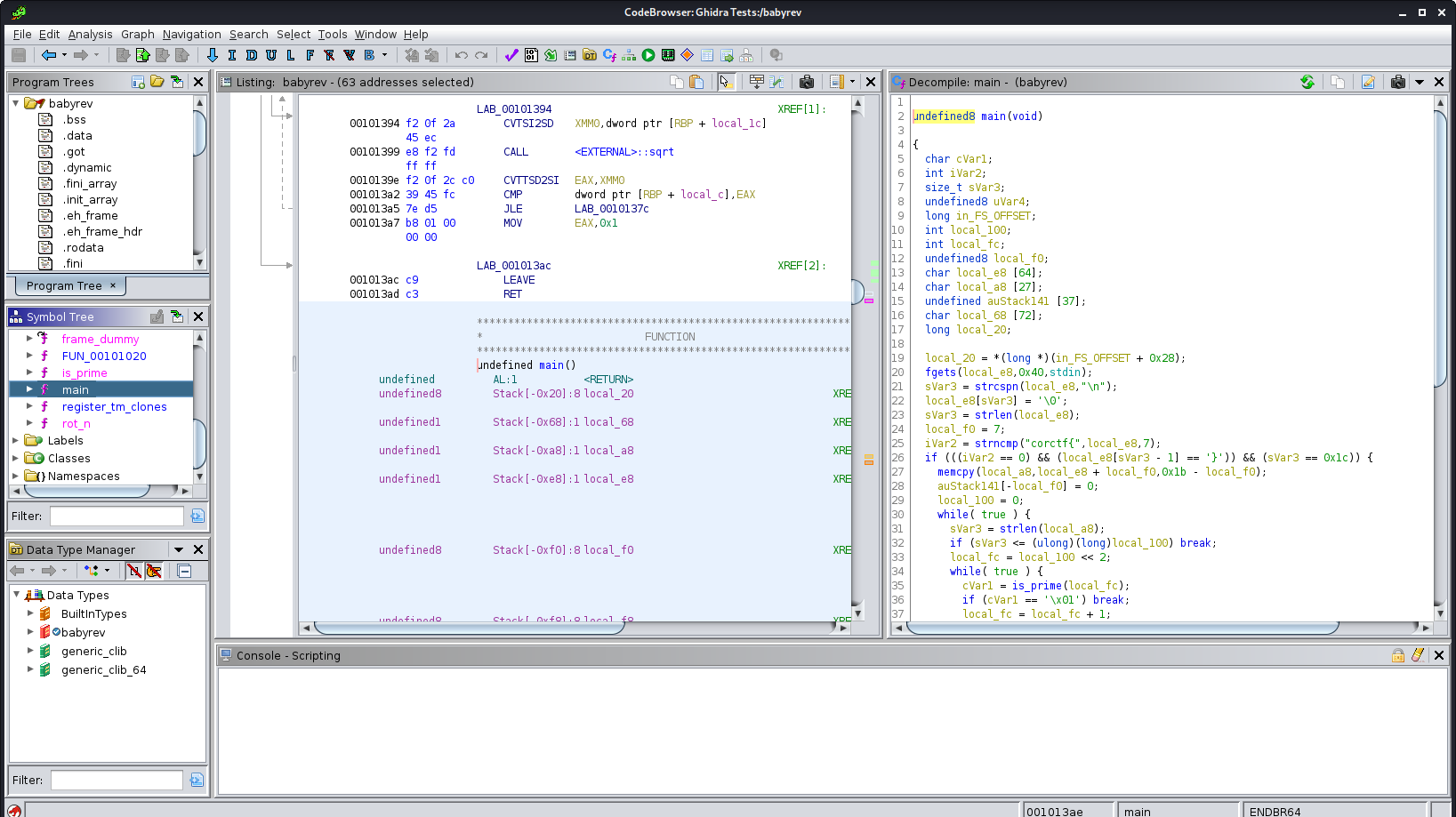This screenshot has width=1456, height=817.
Task: Expand the Classes folder in Symbol Tree
Action: (15, 458)
